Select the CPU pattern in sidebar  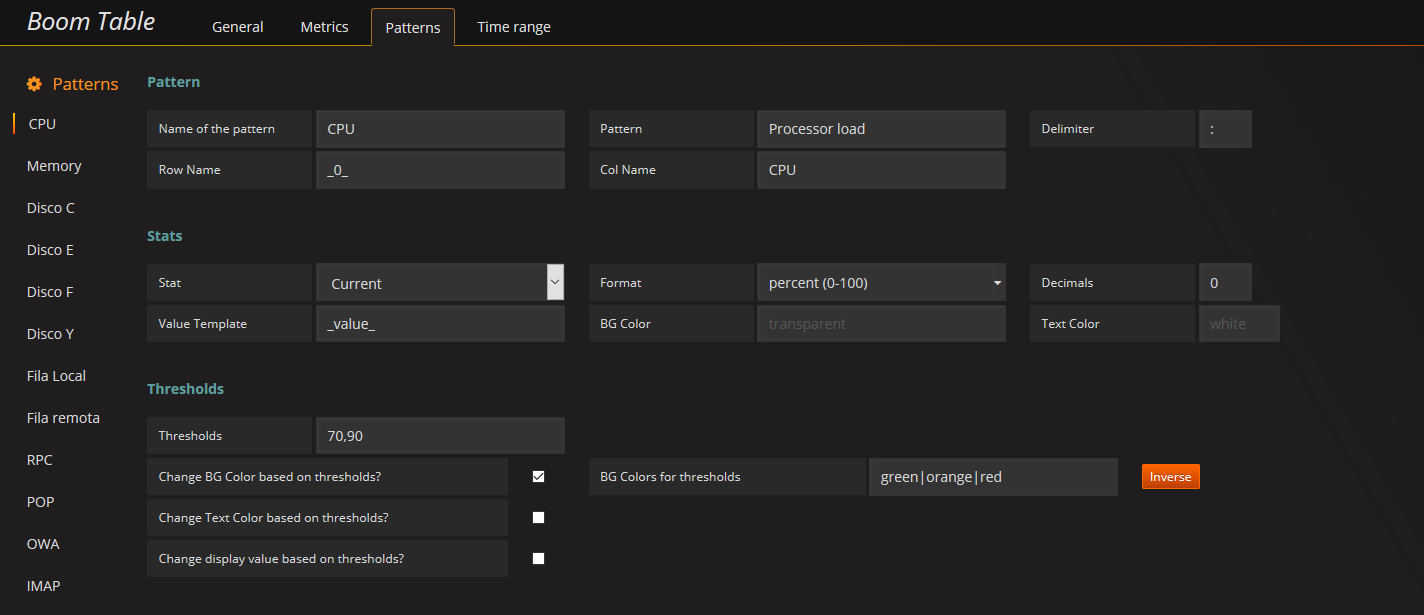click(42, 124)
